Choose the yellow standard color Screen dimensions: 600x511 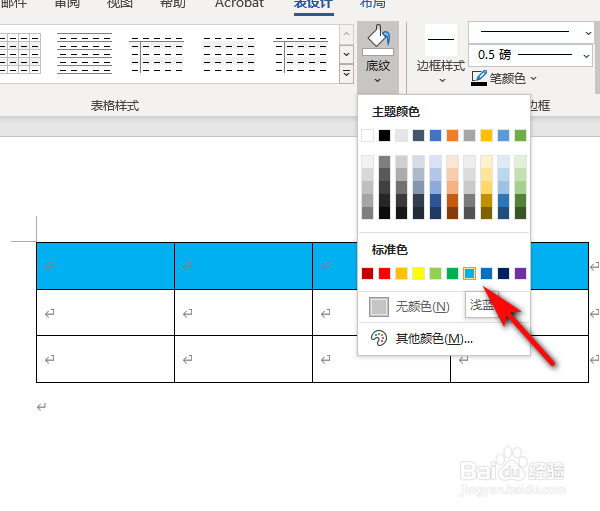(418, 273)
